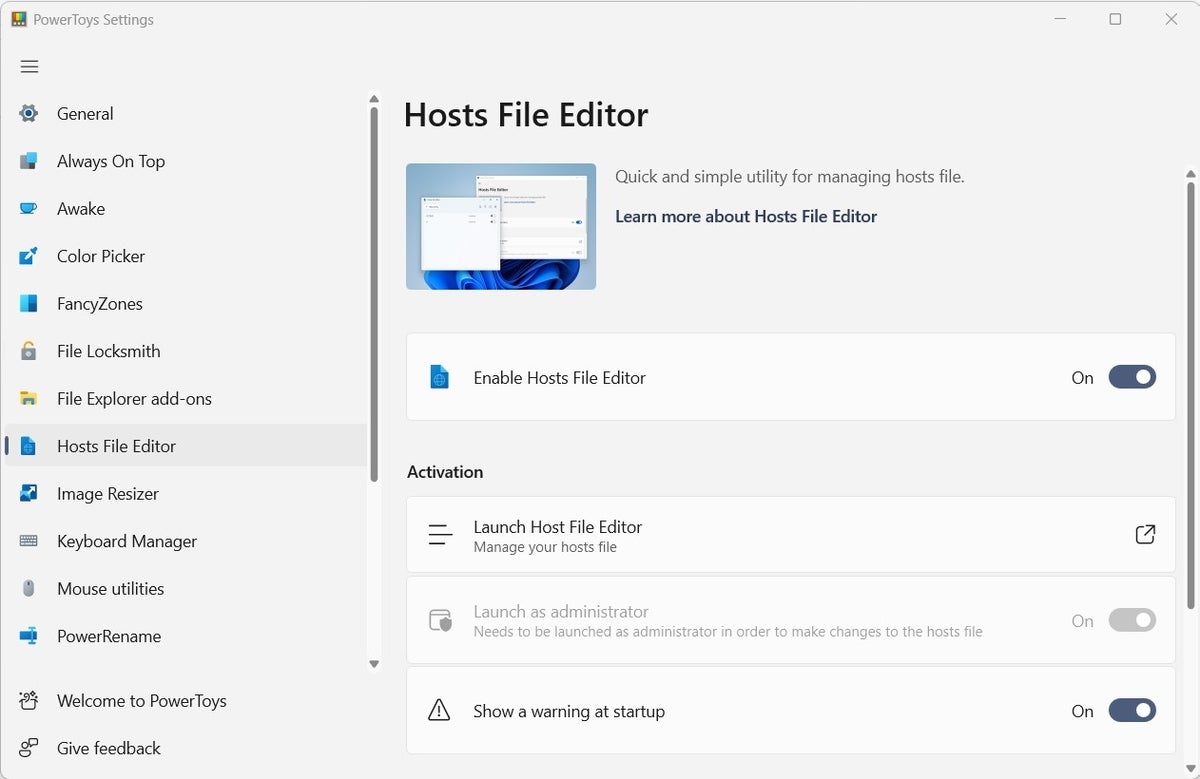Click the open-in-new-window launch icon
This screenshot has width=1200, height=779.
tap(1146, 535)
